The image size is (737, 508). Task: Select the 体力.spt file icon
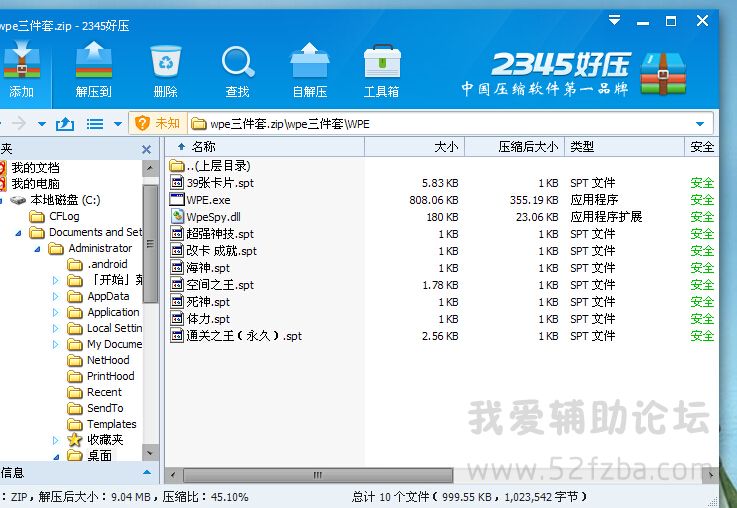pyautogui.click(x=177, y=319)
